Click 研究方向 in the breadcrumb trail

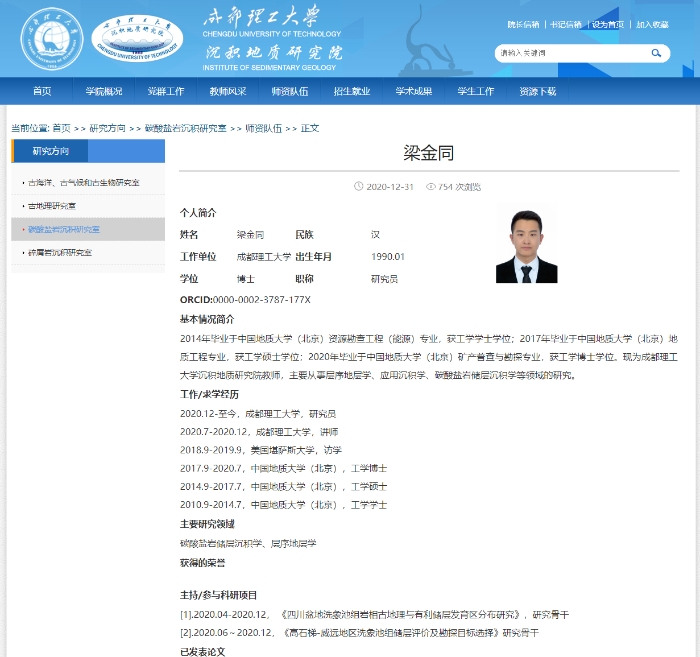[108, 128]
